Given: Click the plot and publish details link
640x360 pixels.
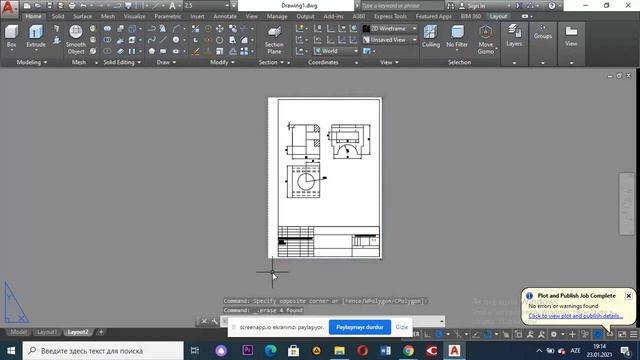Looking at the screenshot, I should click(x=576, y=316).
